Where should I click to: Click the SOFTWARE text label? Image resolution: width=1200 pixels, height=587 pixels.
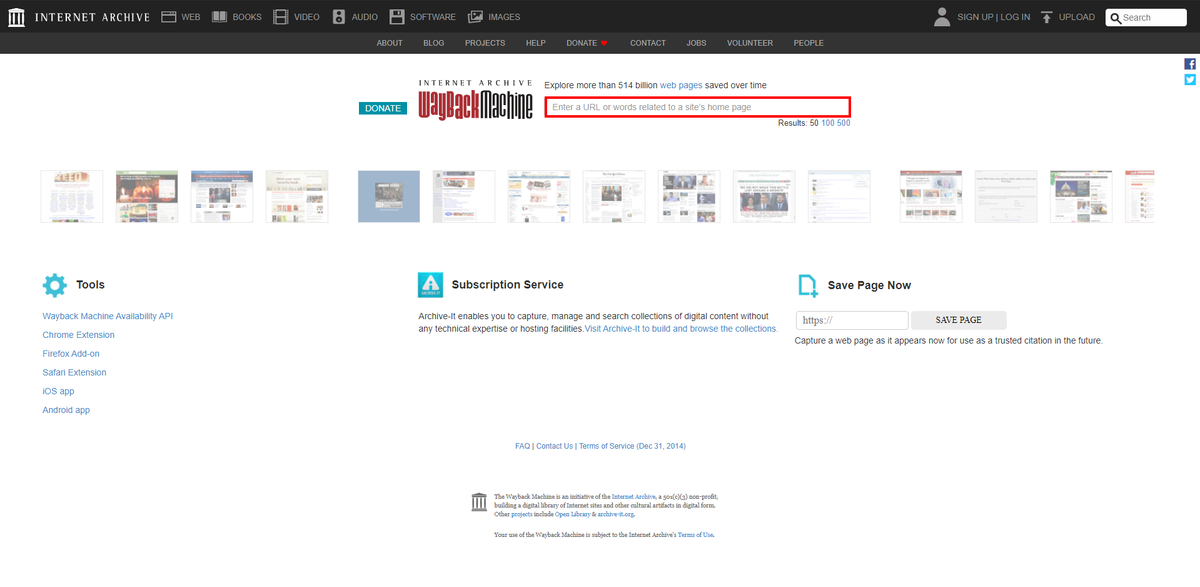433,17
